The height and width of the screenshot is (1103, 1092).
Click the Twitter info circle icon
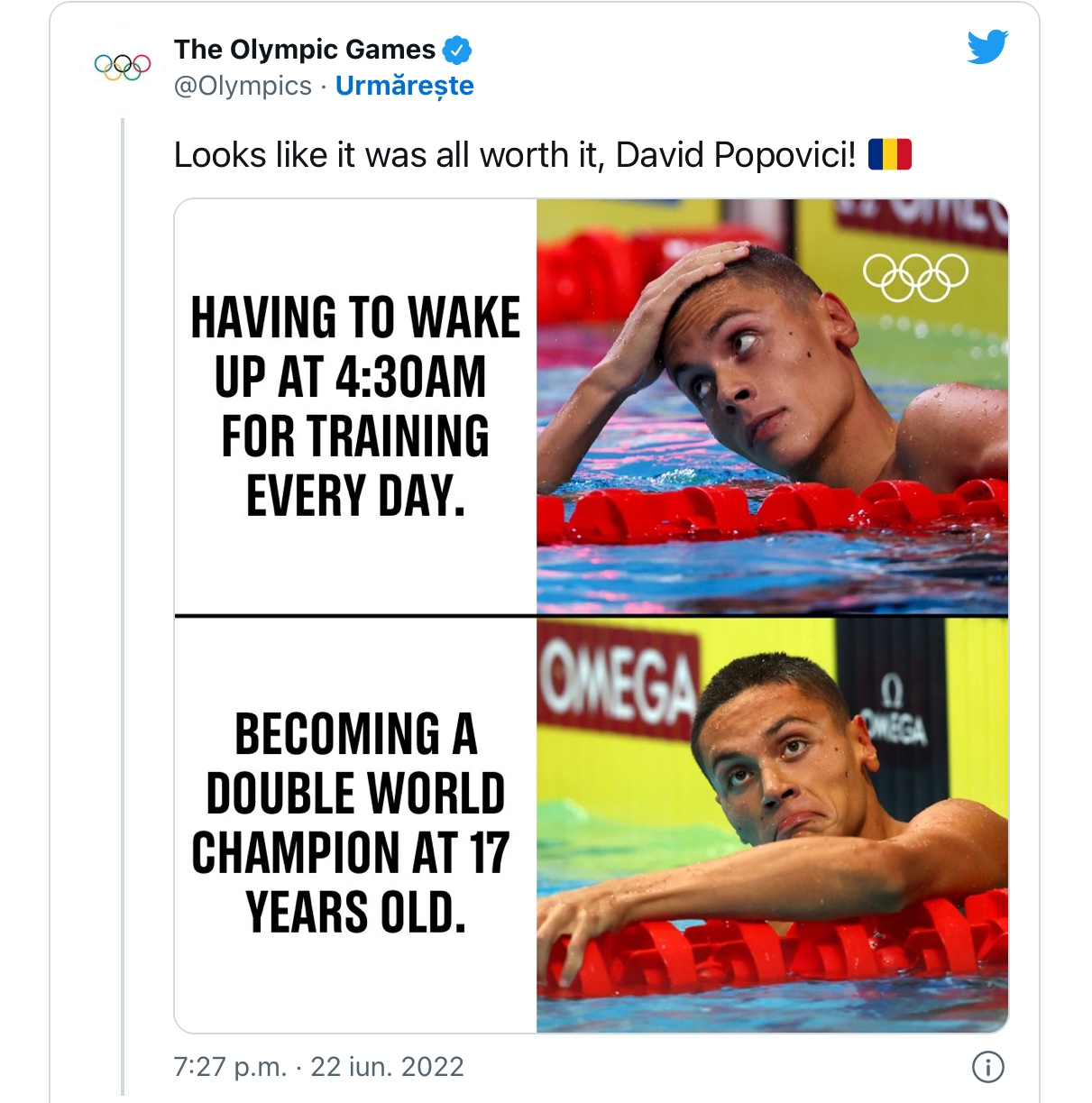(987, 1067)
